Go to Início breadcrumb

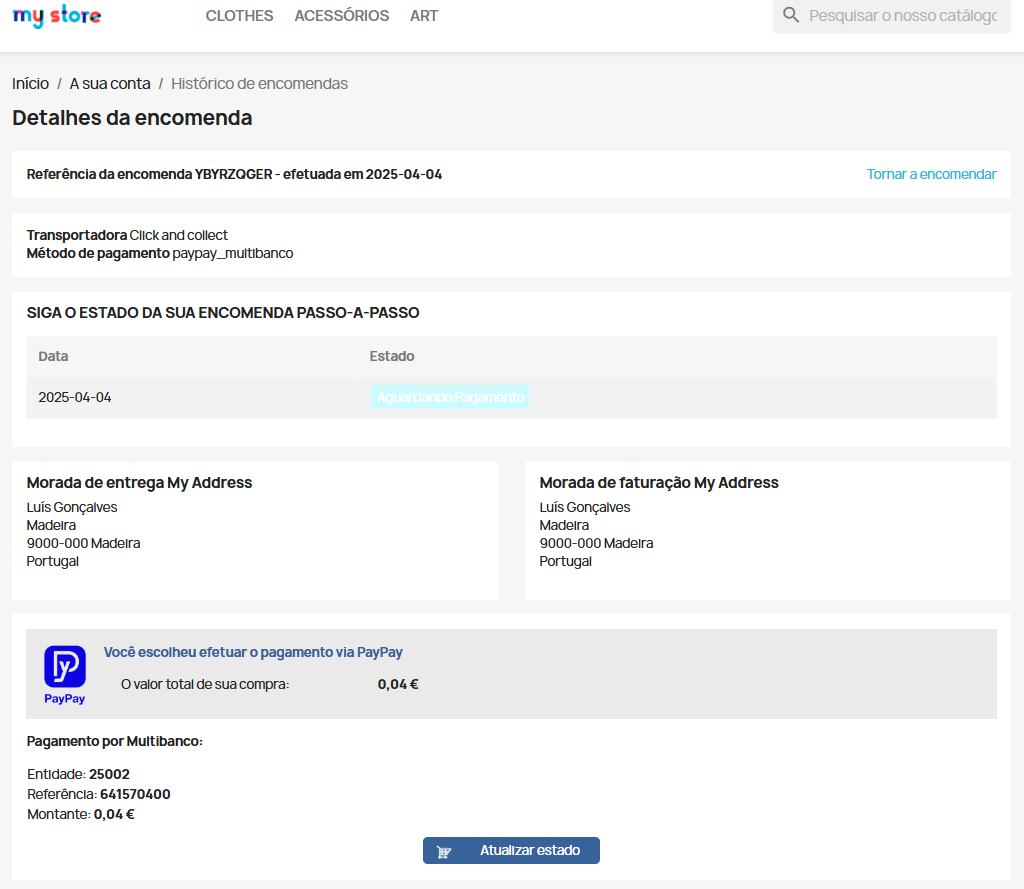click(x=30, y=84)
